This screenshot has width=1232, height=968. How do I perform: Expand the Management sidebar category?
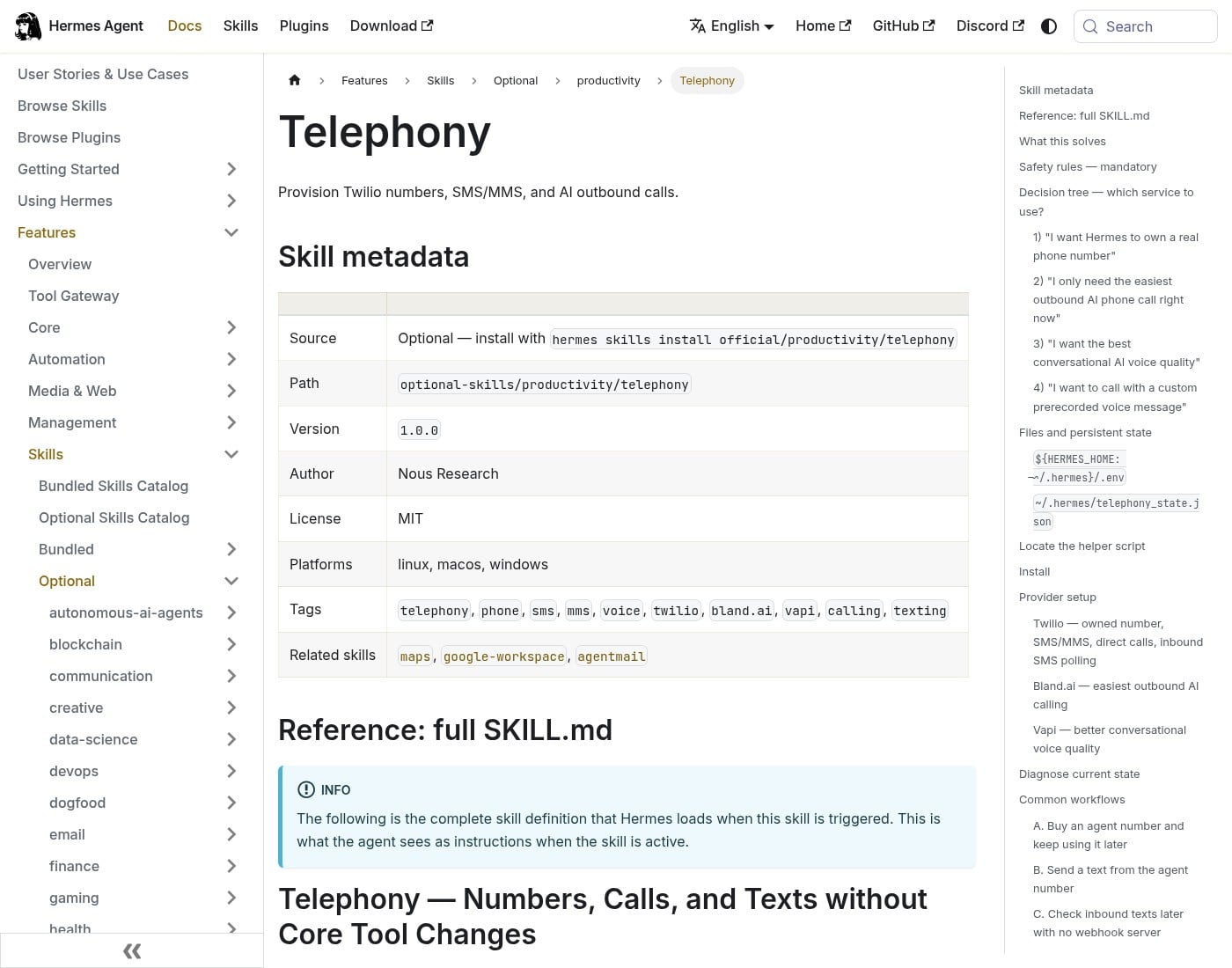pyautogui.click(x=231, y=422)
